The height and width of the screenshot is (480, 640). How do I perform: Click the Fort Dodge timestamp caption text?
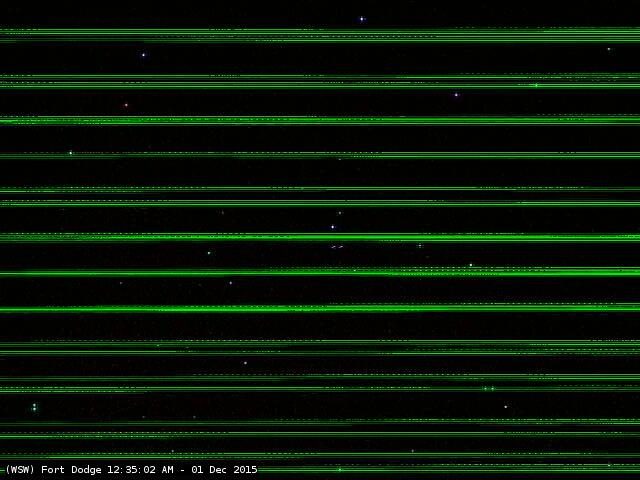(131, 469)
